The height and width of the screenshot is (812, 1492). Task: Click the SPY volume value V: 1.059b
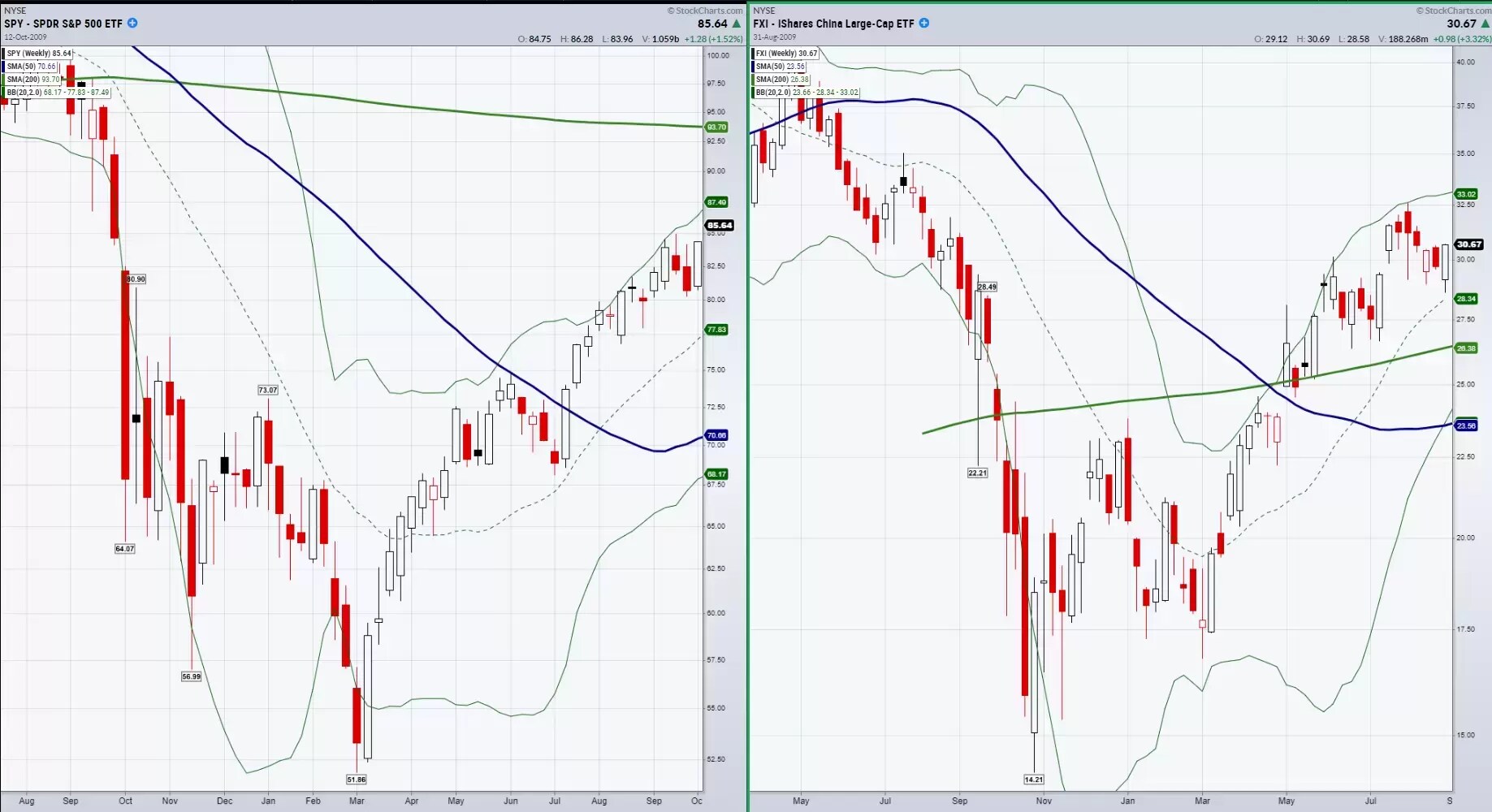[660, 39]
